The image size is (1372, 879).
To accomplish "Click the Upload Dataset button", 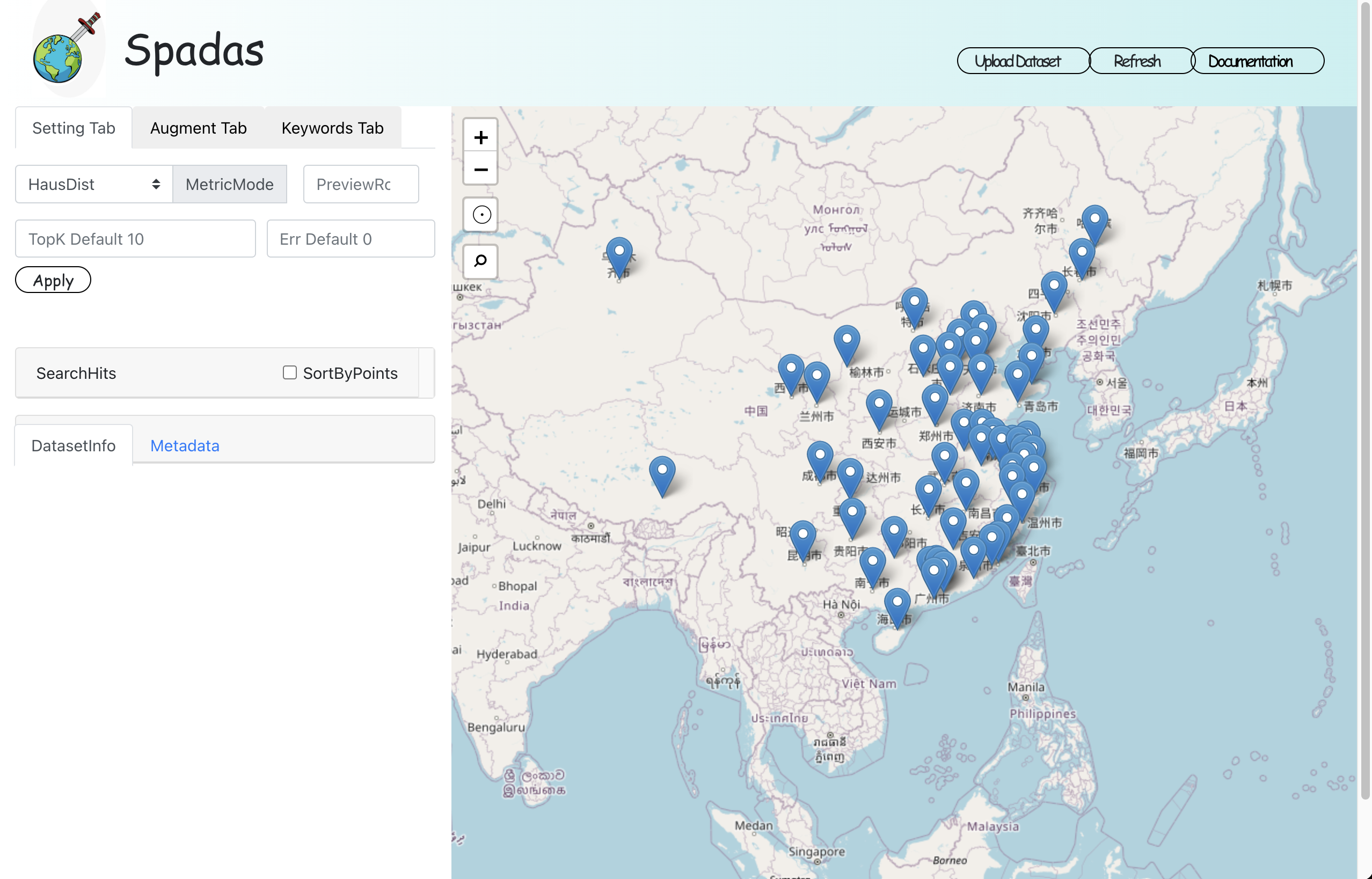I will (1017, 61).
